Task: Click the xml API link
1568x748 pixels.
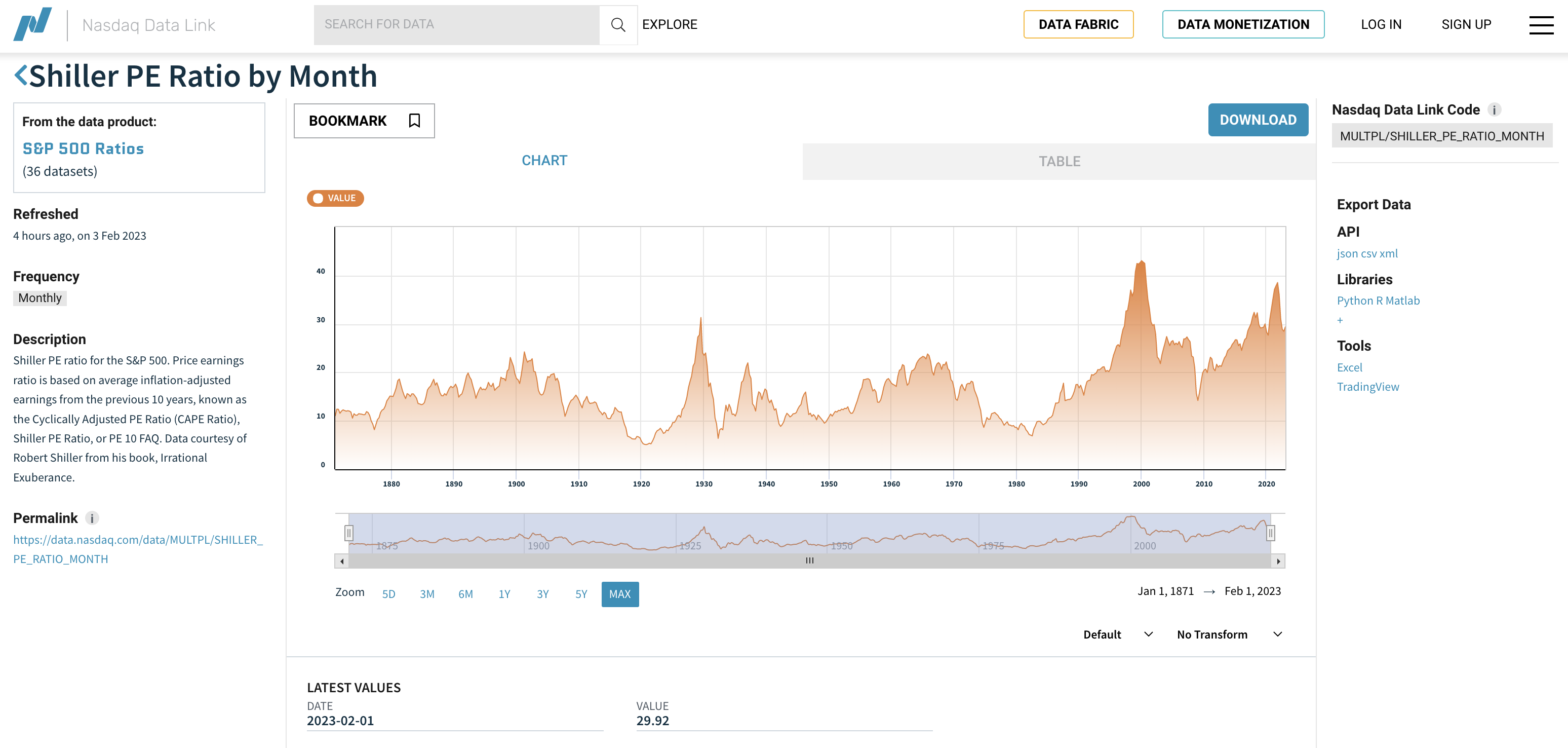Action: [1388, 254]
